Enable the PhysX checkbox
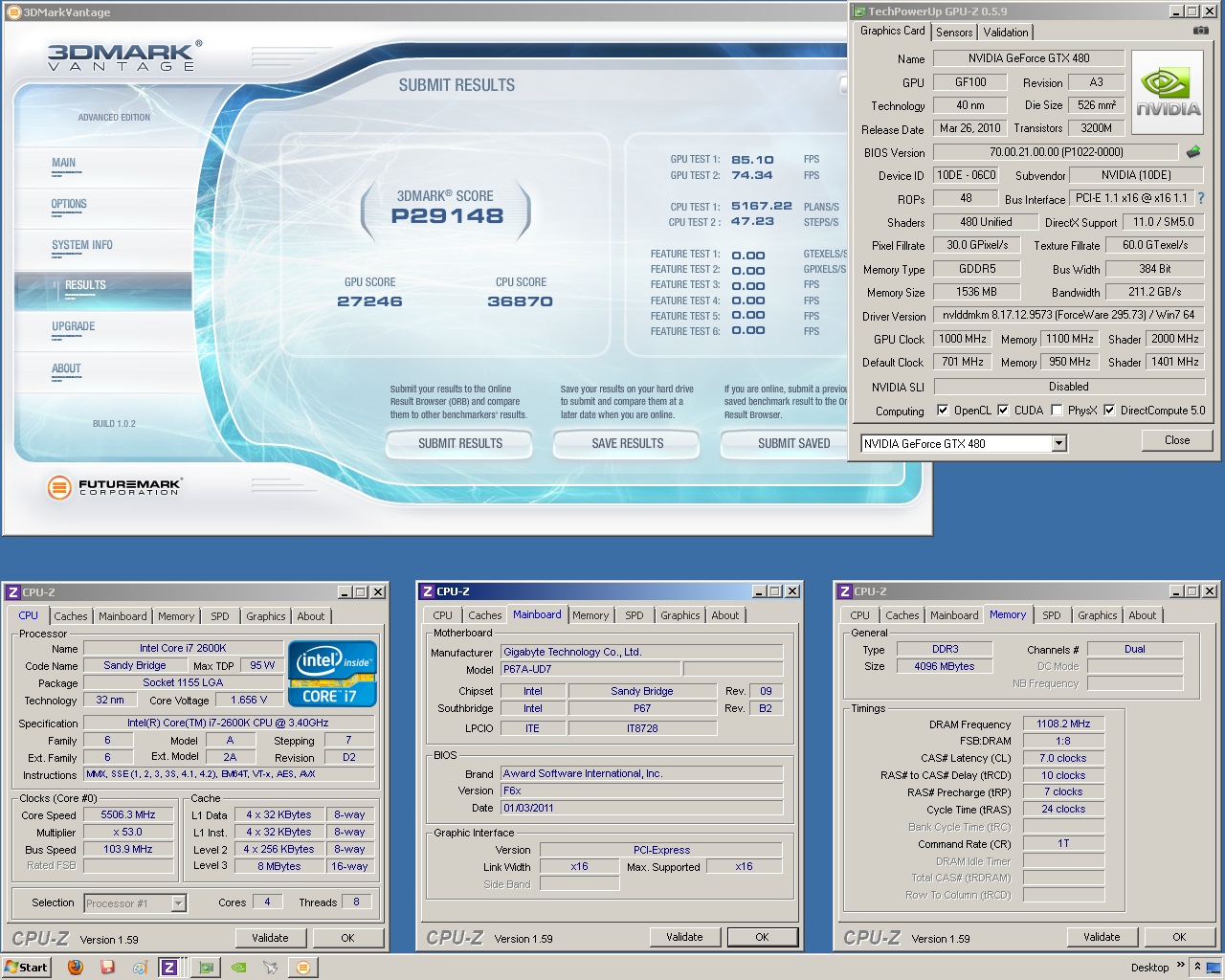The height and width of the screenshot is (980, 1225). (1057, 410)
